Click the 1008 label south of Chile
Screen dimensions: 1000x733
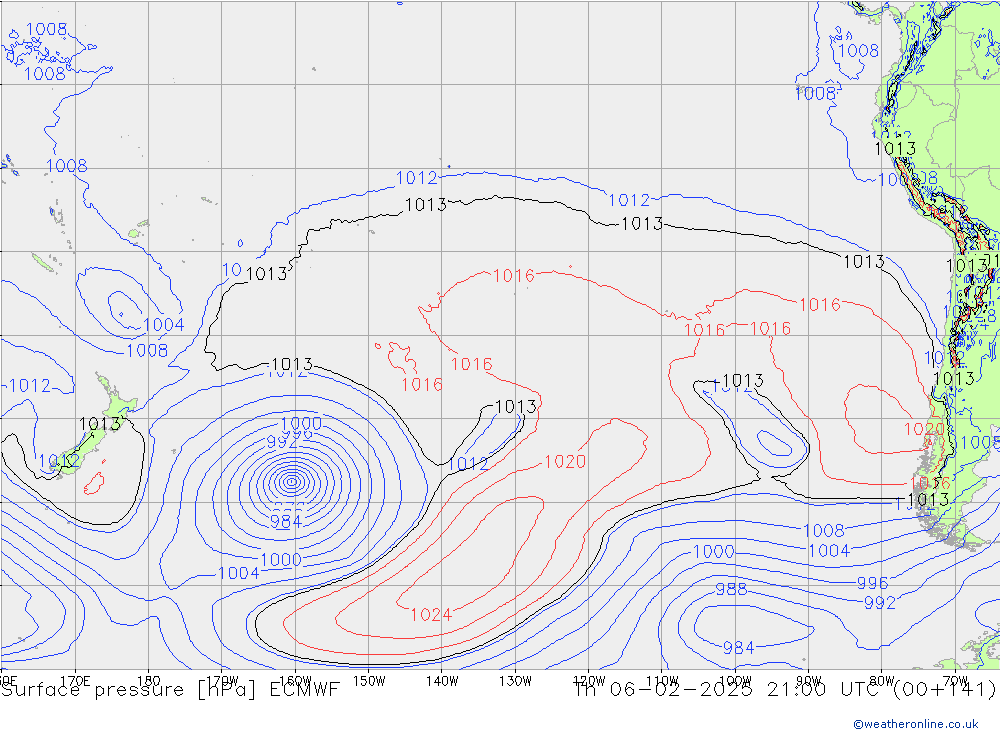point(823,530)
